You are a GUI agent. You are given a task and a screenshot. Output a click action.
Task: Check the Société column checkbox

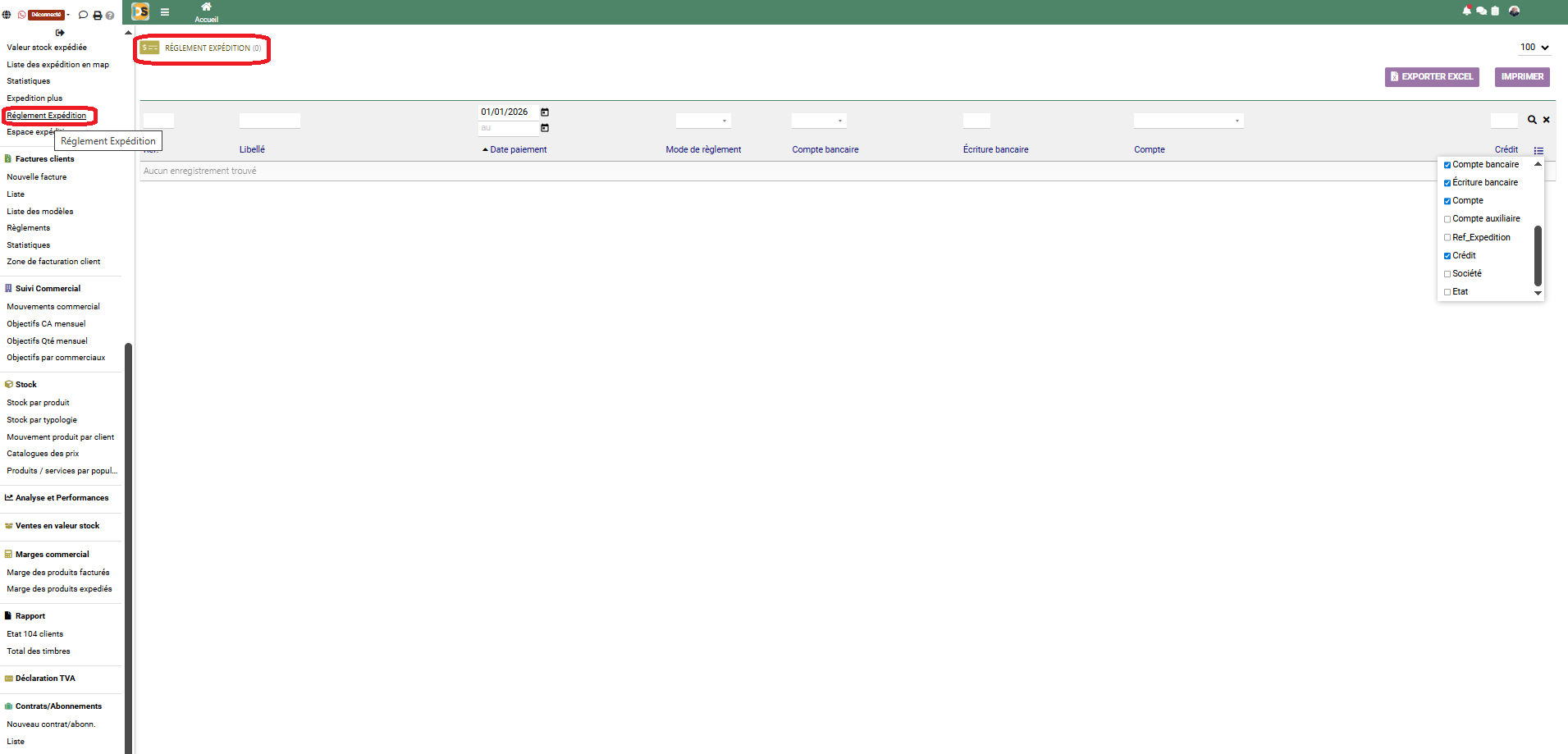(1447, 274)
